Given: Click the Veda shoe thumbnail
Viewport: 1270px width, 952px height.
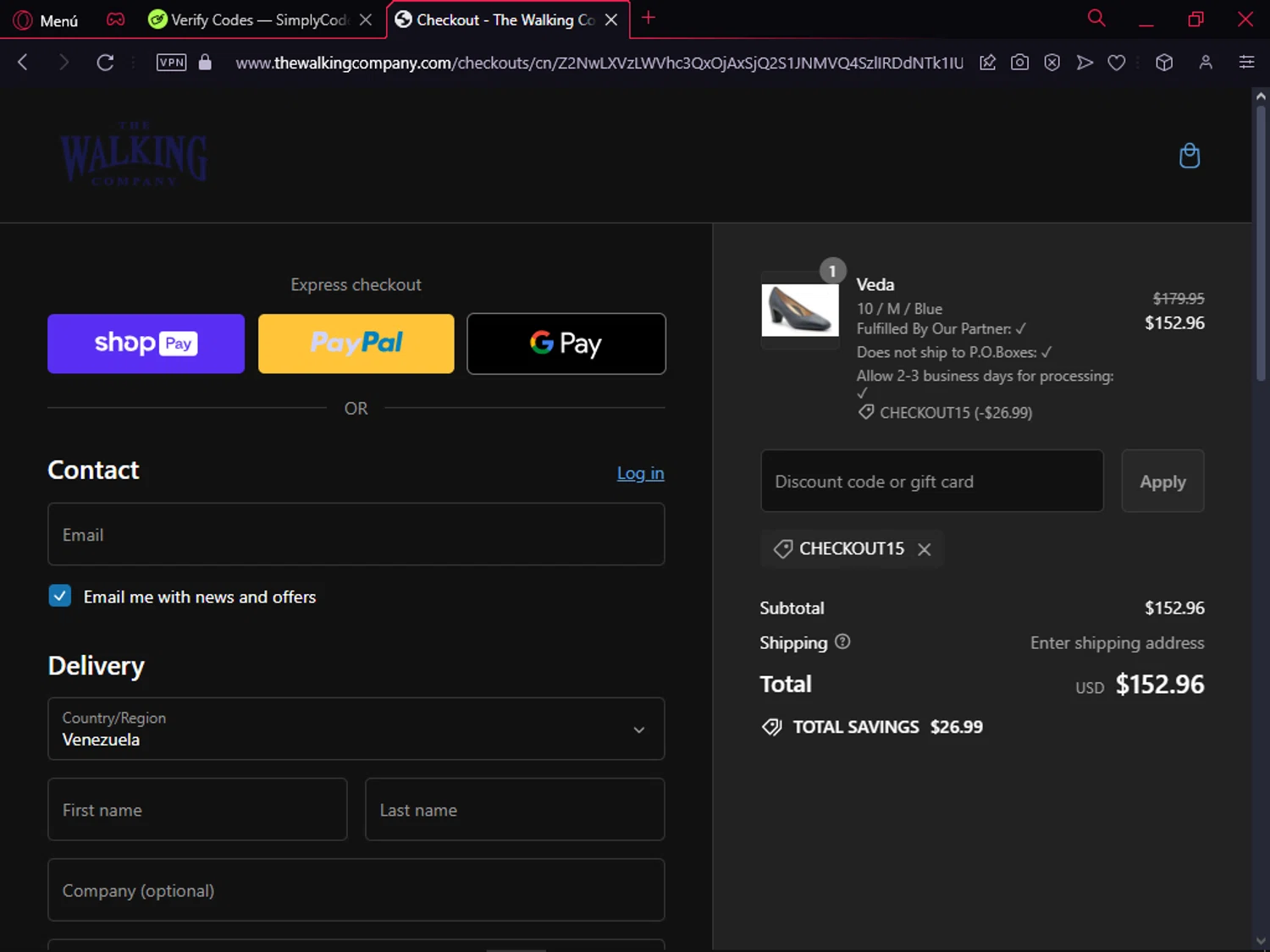Looking at the screenshot, I should pyautogui.click(x=799, y=310).
